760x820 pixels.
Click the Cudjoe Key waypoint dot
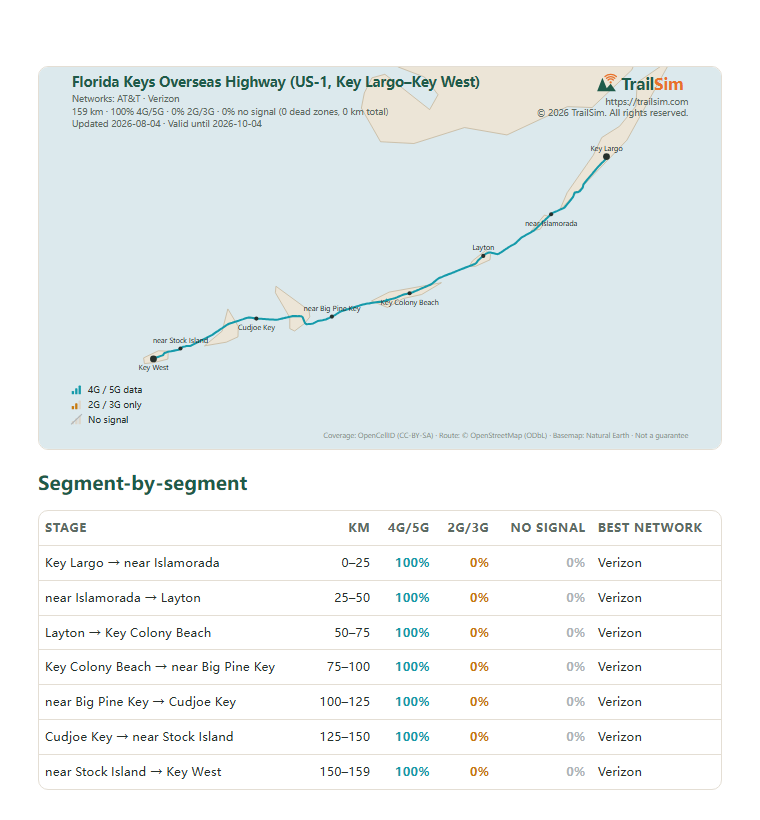tap(256, 318)
